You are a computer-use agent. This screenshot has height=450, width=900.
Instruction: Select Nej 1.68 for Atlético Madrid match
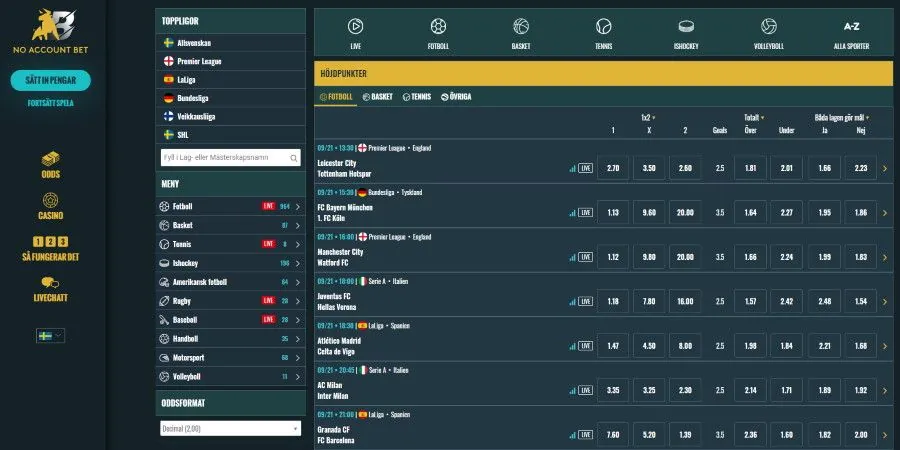pyautogui.click(x=860, y=346)
